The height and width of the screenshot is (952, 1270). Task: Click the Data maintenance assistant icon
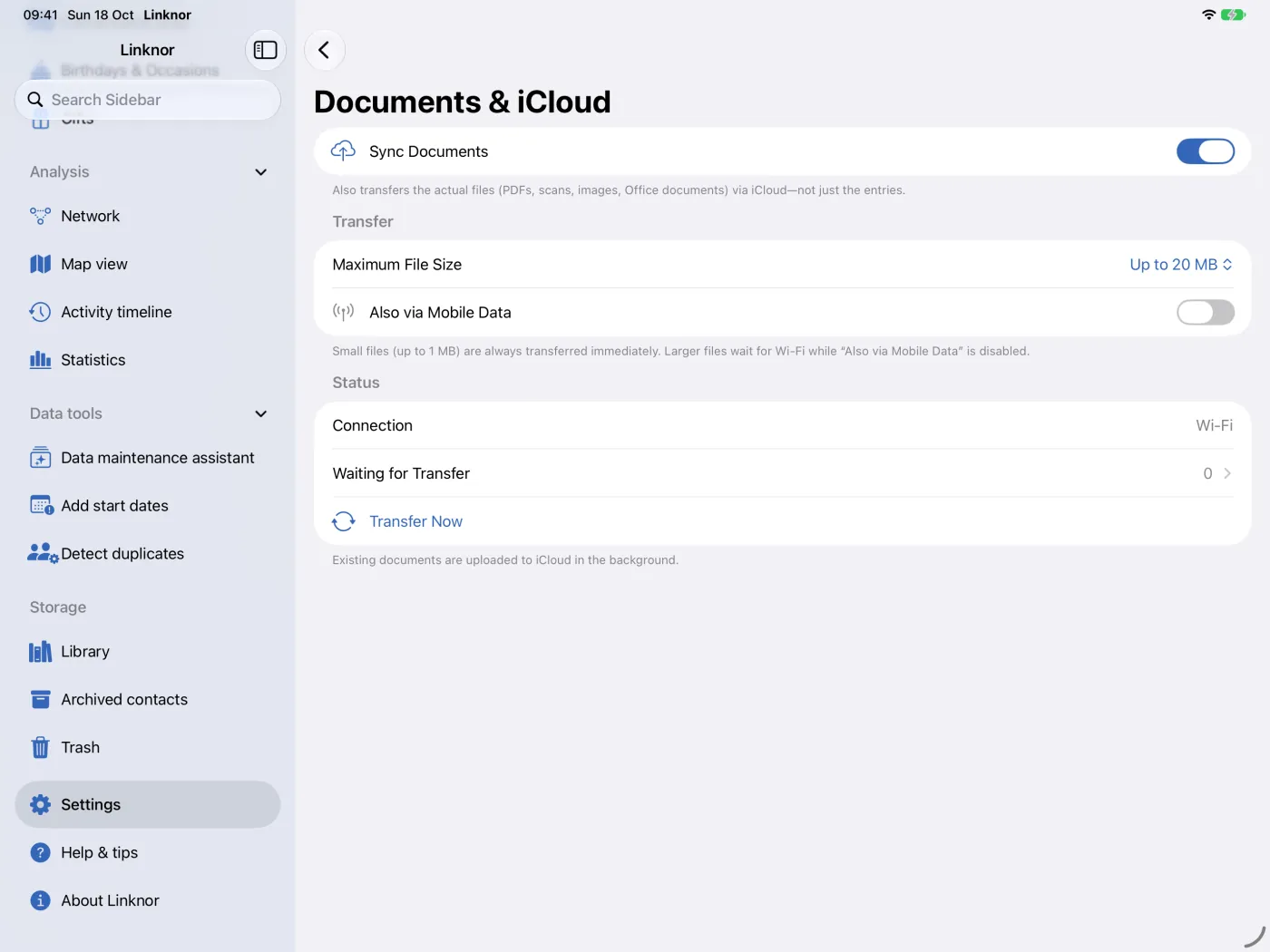click(40, 458)
